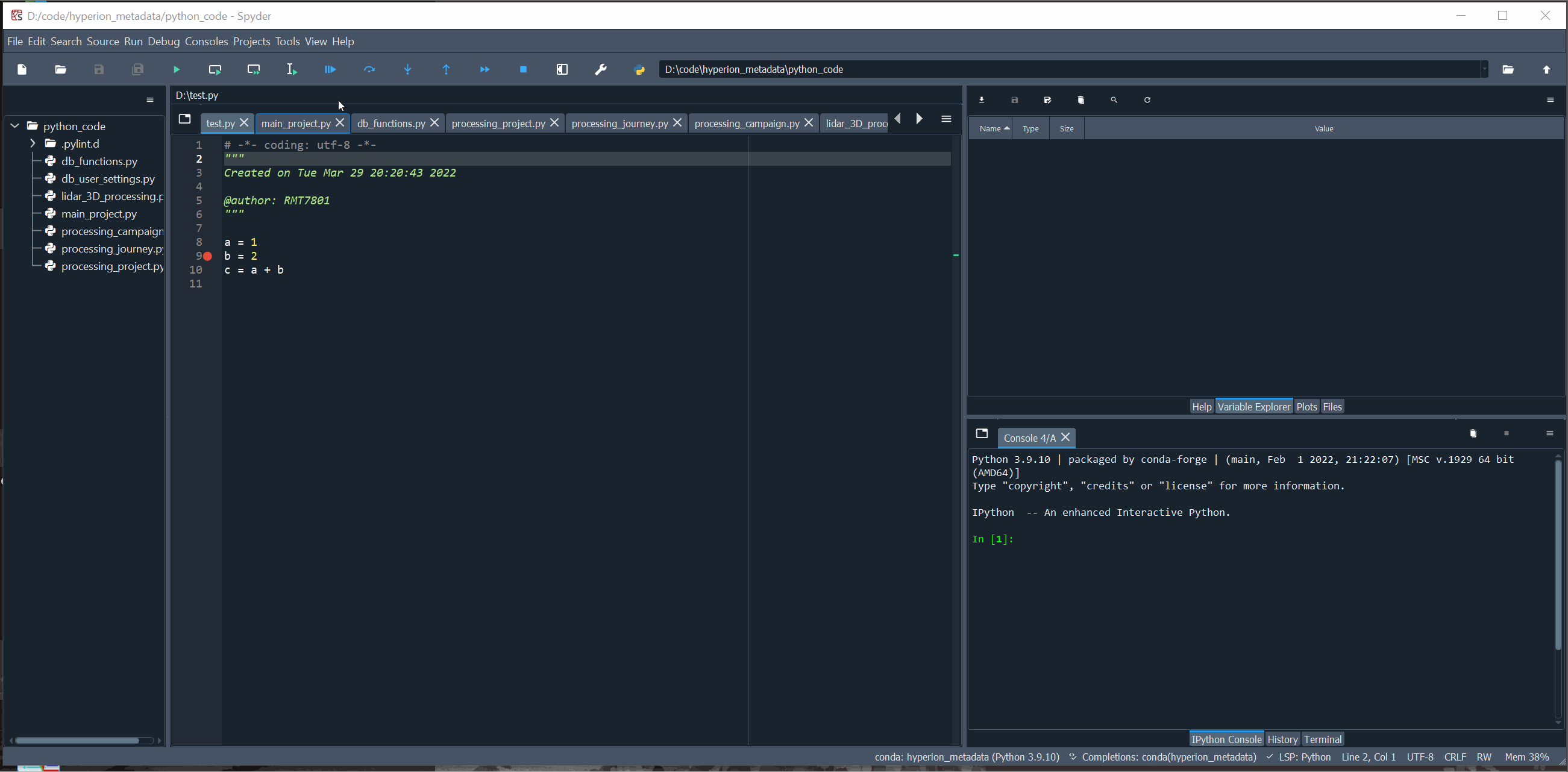Expand the .pylint.d folder
Viewport: 1568px width, 772px height.
click(33, 143)
